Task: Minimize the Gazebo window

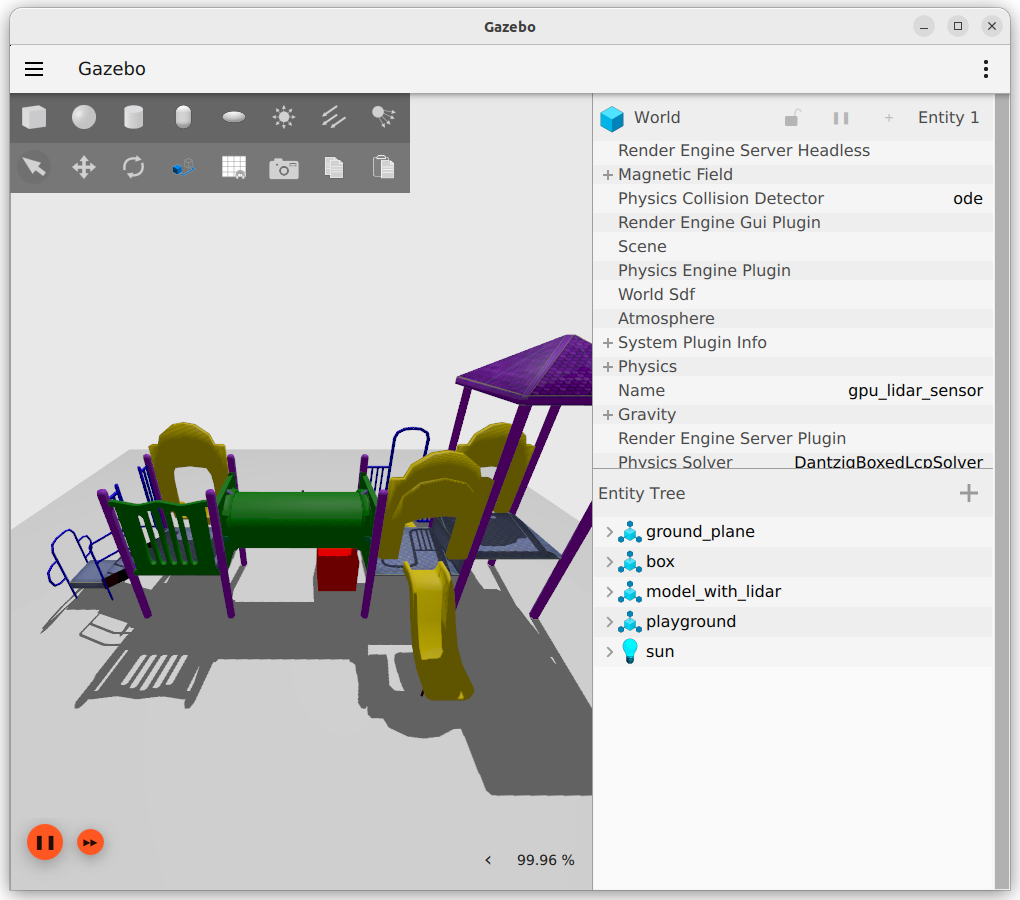Action: (924, 26)
